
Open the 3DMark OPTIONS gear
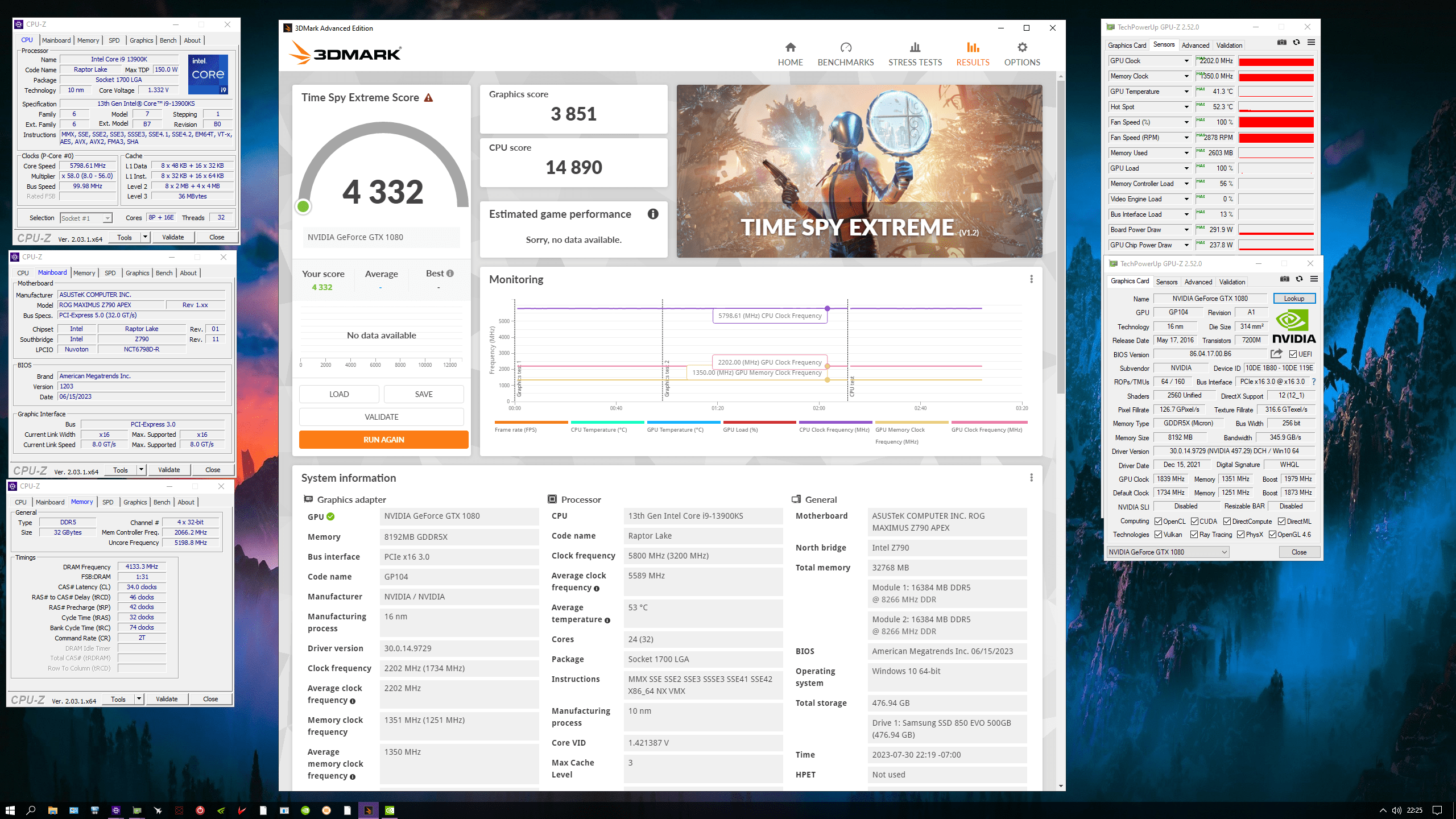[x=1022, y=55]
